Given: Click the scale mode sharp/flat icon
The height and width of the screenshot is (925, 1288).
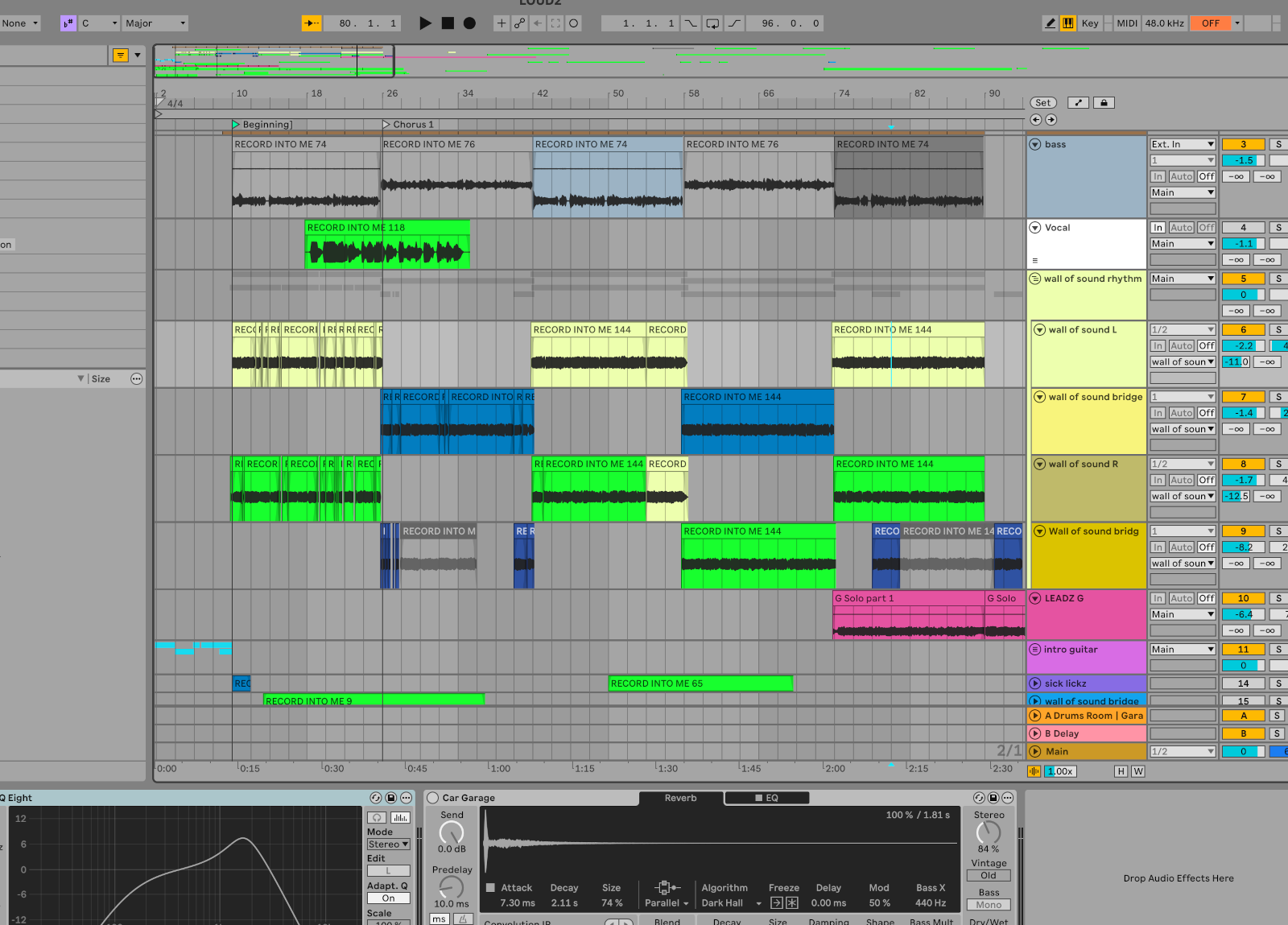Looking at the screenshot, I should [x=68, y=23].
